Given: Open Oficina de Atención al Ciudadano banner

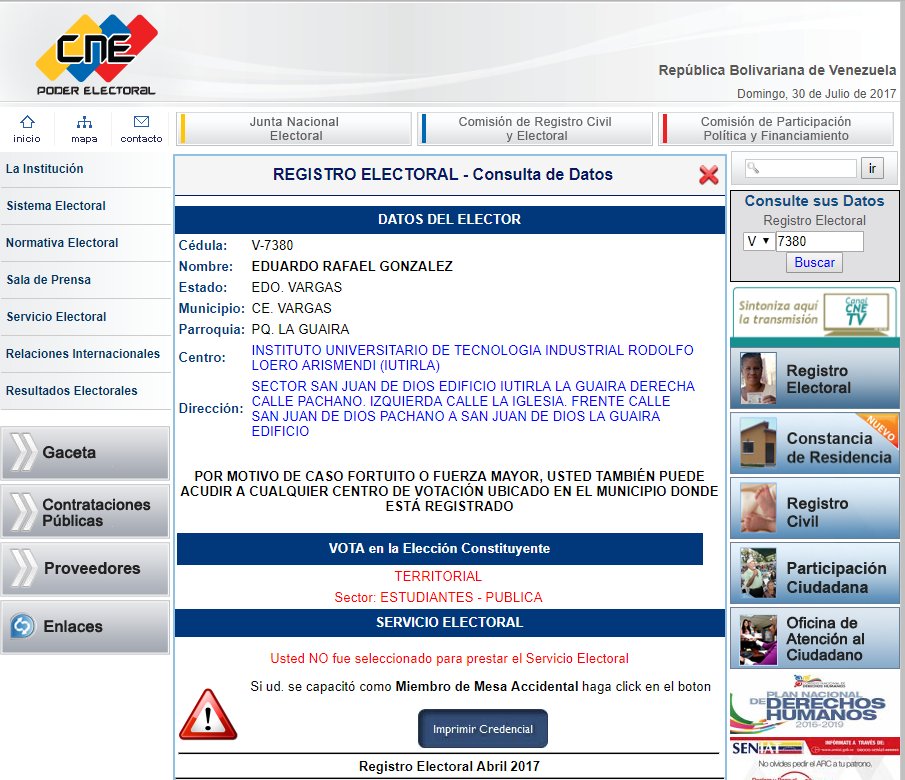Looking at the screenshot, I should pos(815,638).
